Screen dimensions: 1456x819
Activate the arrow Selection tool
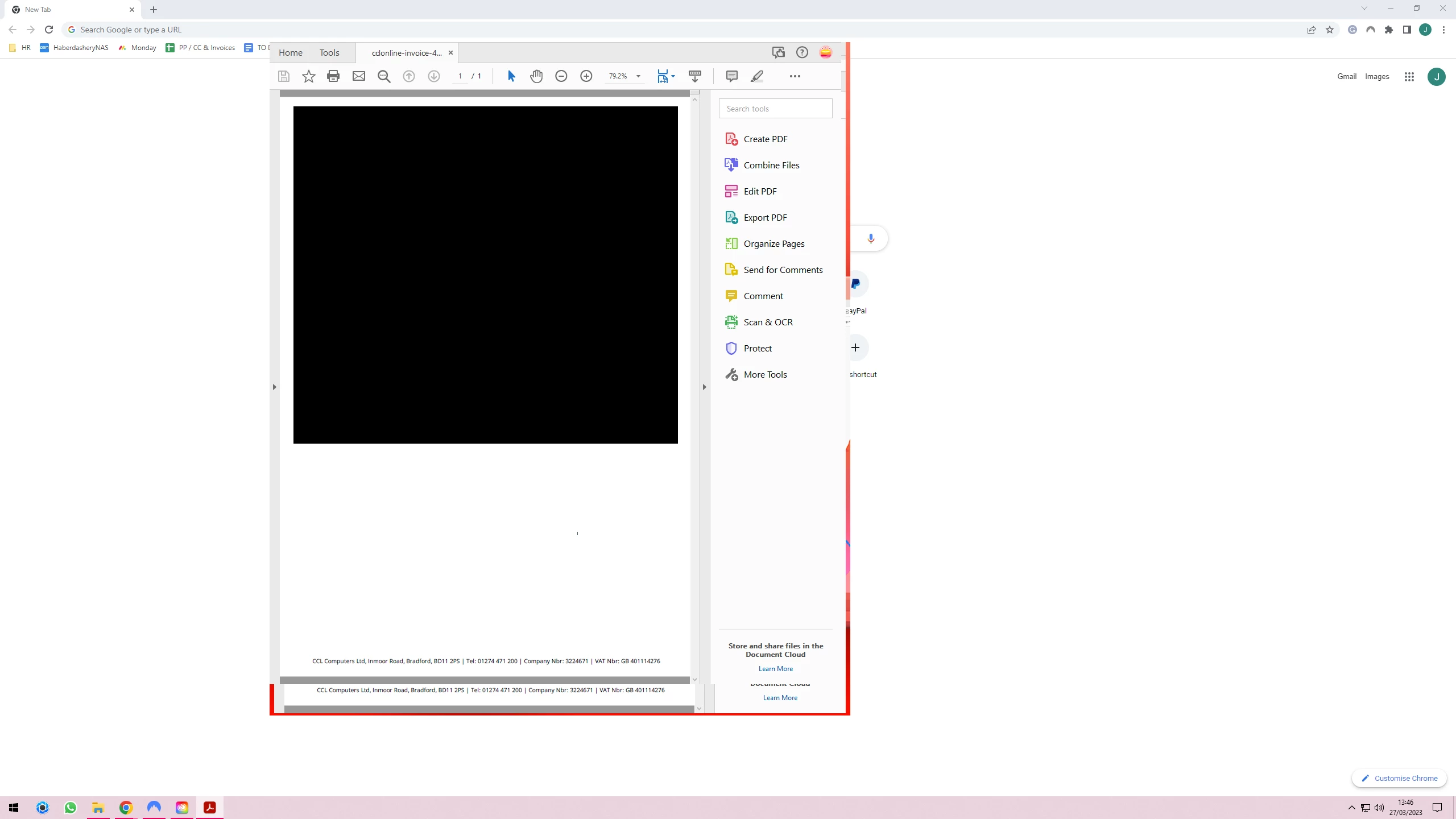[511, 76]
